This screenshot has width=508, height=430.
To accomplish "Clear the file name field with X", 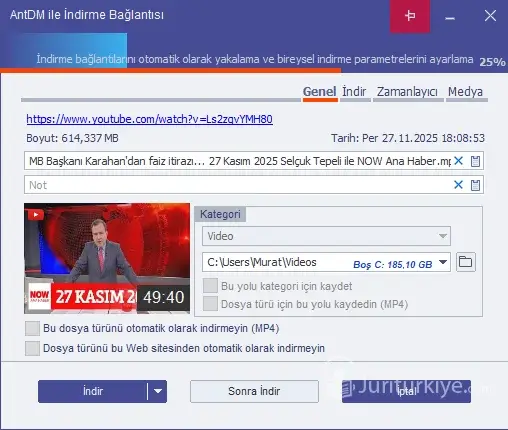I will pyautogui.click(x=459, y=161).
